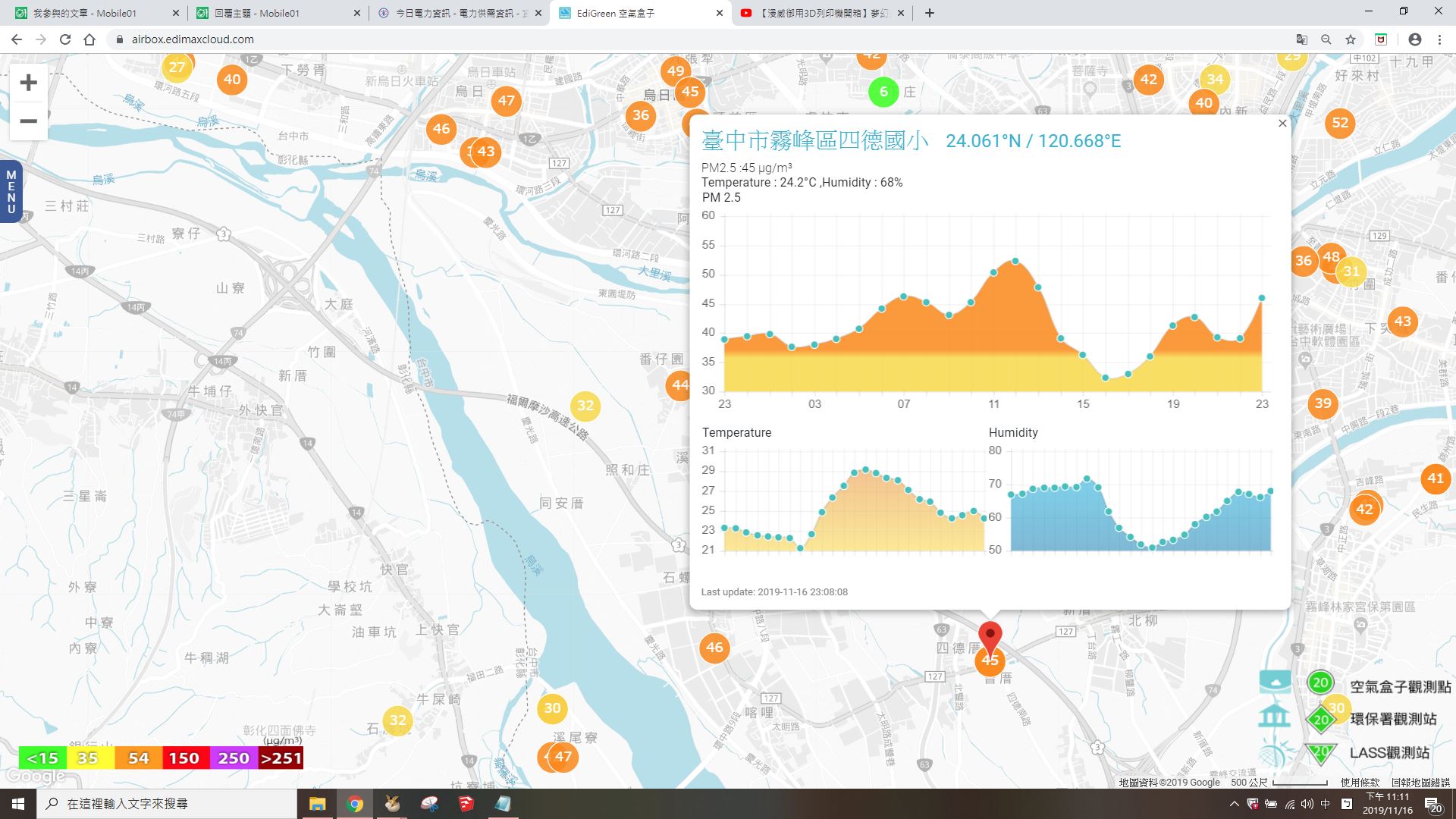Screen dimensions: 1456x819
Task: Open Google Translate page icon
Action: pos(1301,39)
